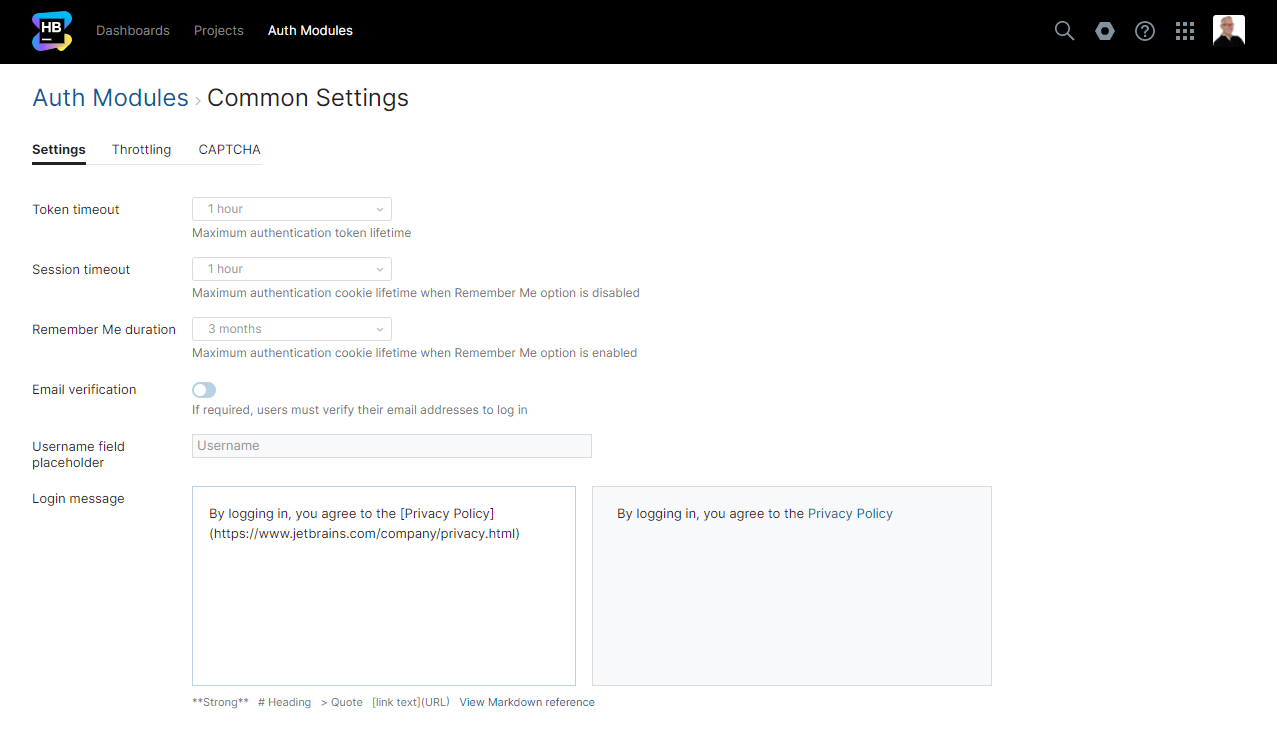Click the Hub logo icon

(51, 31)
